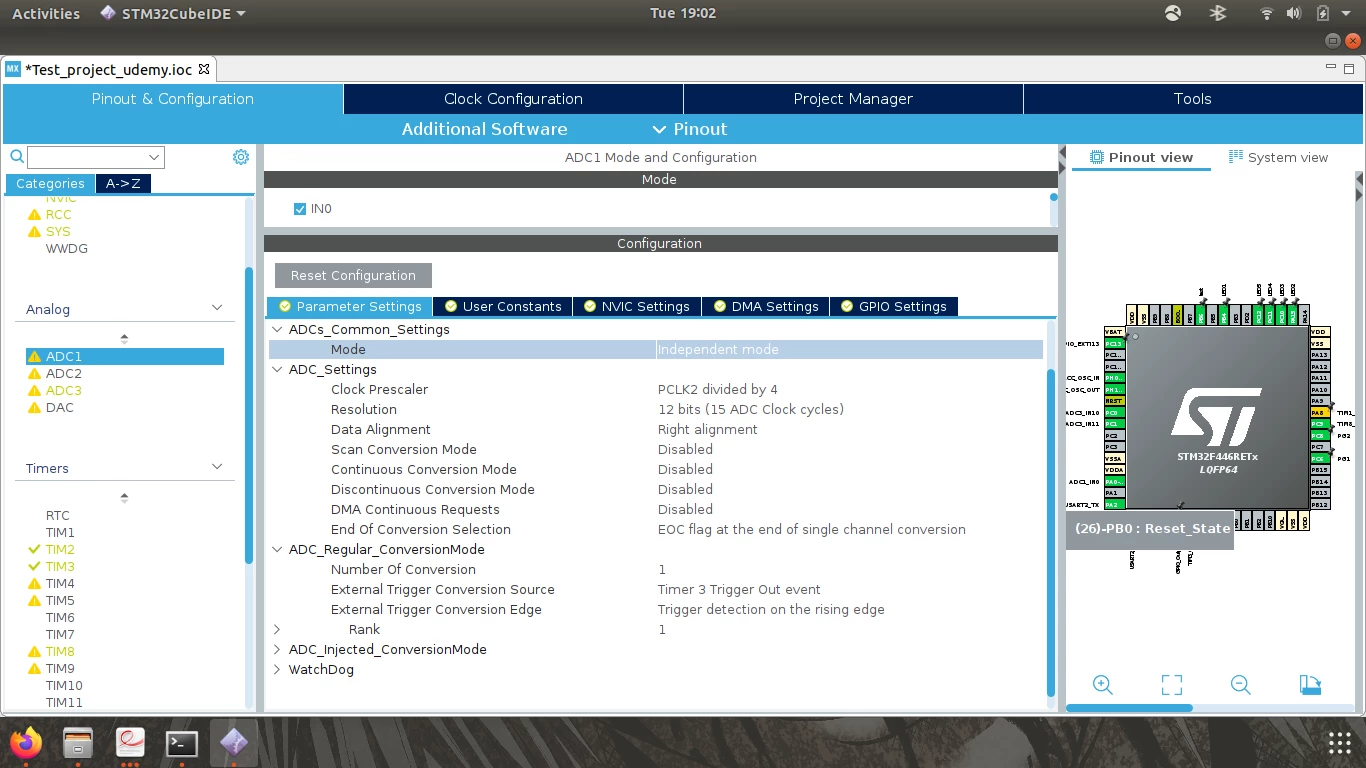This screenshot has height=768, width=1366.
Task: Expand the WatchDog group
Action: tap(277, 669)
